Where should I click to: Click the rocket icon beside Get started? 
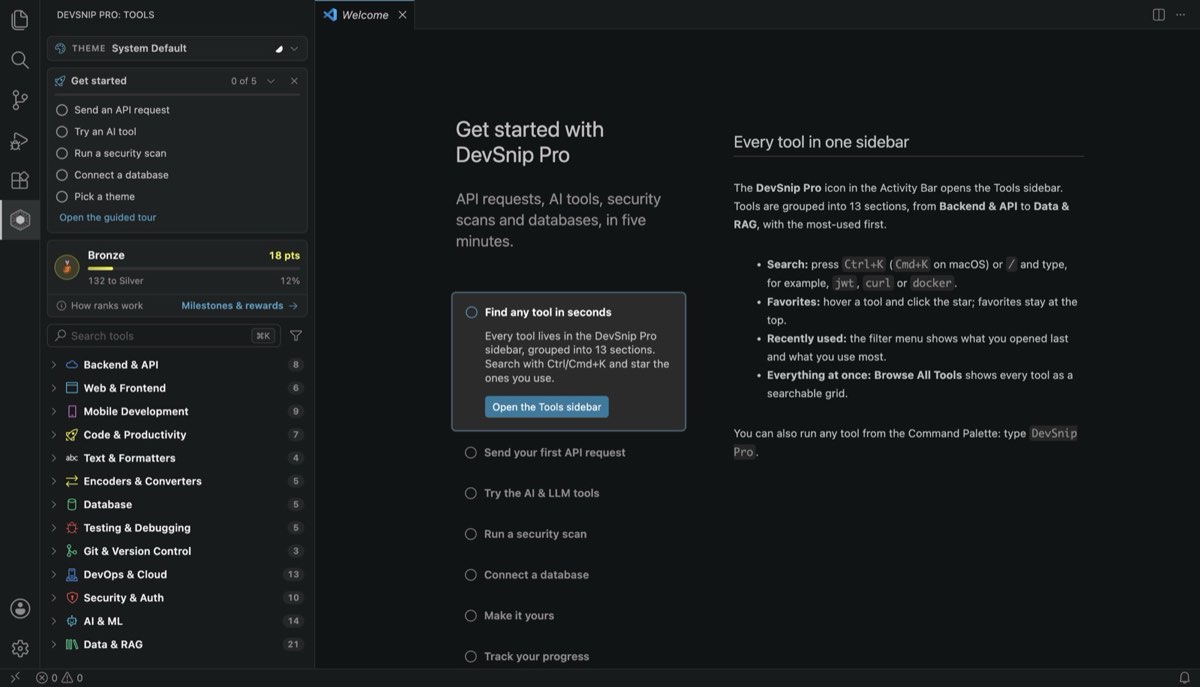pyautogui.click(x=60, y=81)
